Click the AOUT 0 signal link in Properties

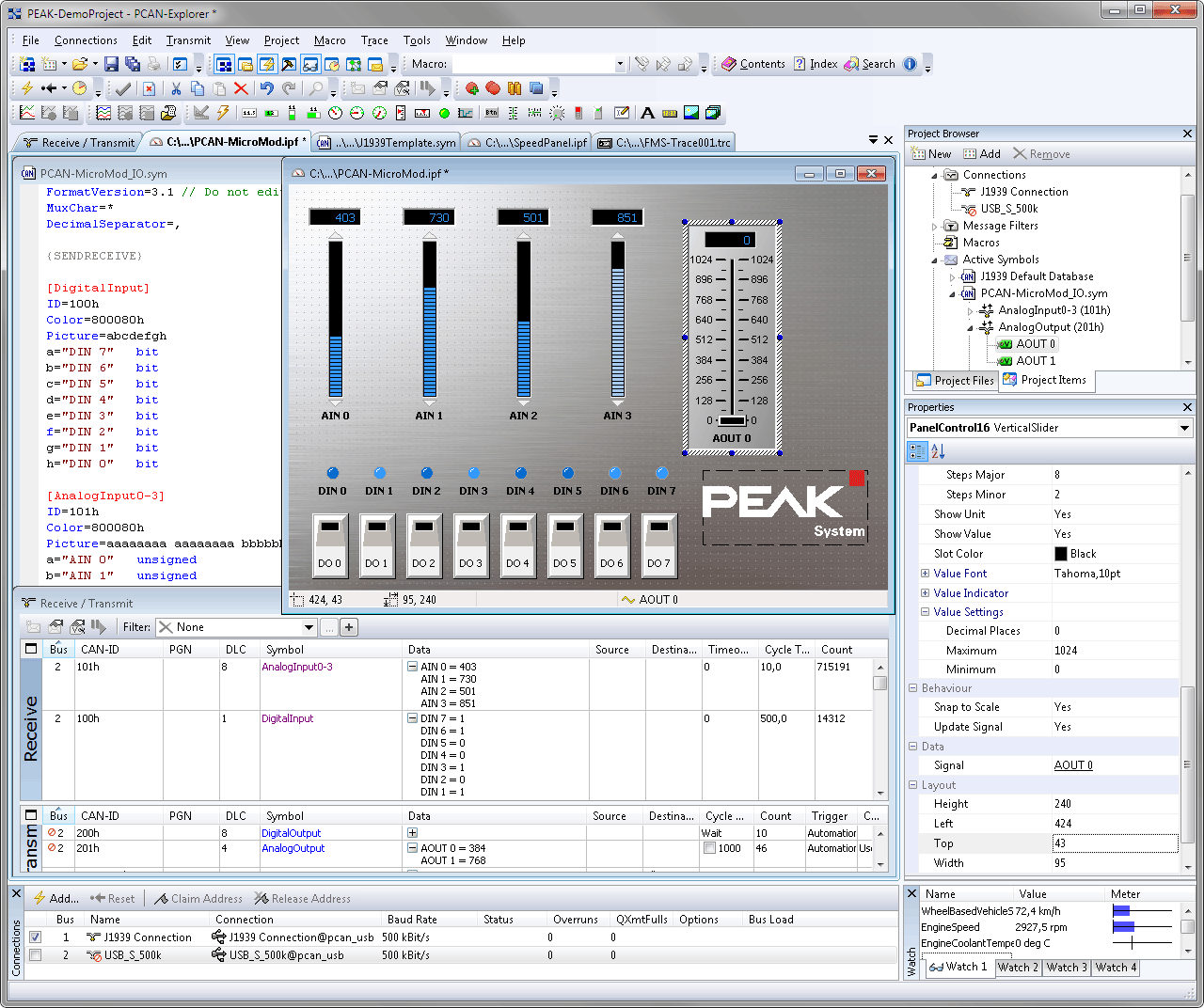click(x=1073, y=765)
